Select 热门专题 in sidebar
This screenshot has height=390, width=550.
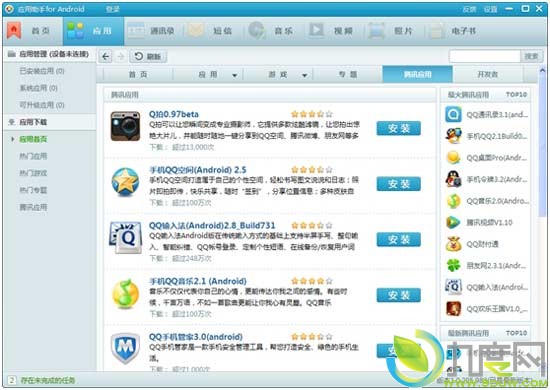[x=33, y=190]
